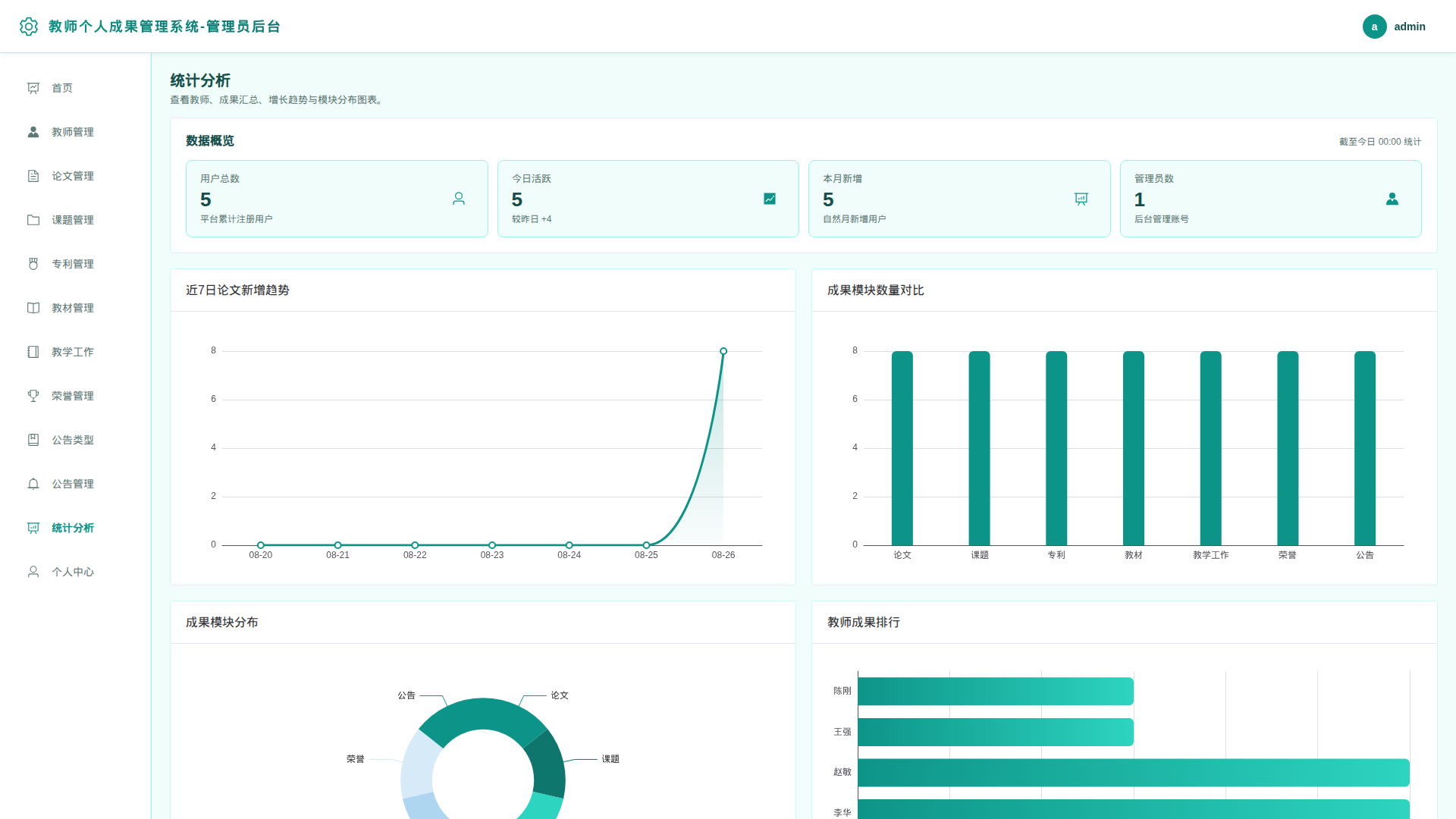The height and width of the screenshot is (819, 1456).
Task: Click the admin username label
Action: click(1410, 27)
